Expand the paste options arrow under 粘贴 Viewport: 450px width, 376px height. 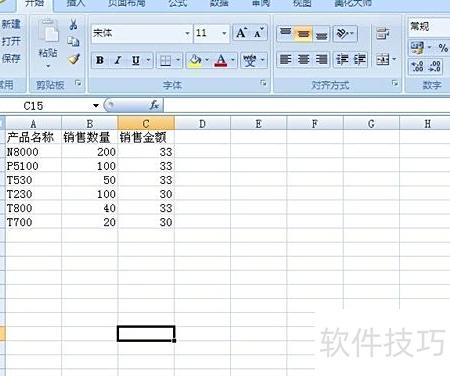click(x=48, y=66)
